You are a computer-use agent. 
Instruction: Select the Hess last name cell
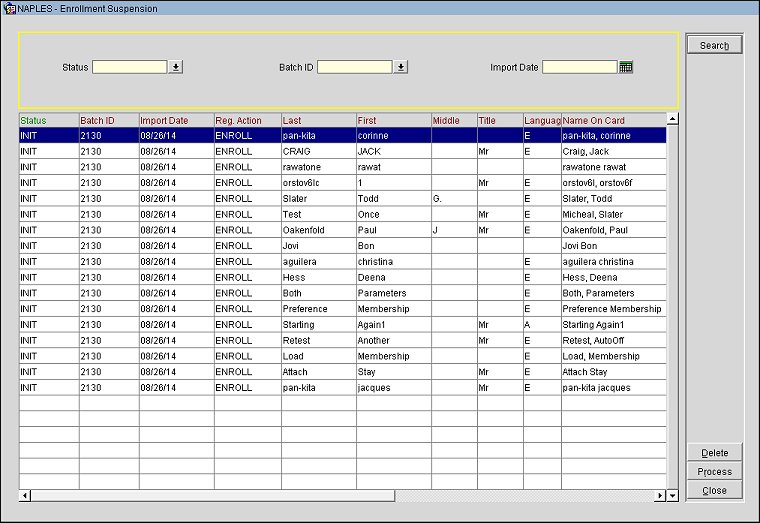point(319,277)
